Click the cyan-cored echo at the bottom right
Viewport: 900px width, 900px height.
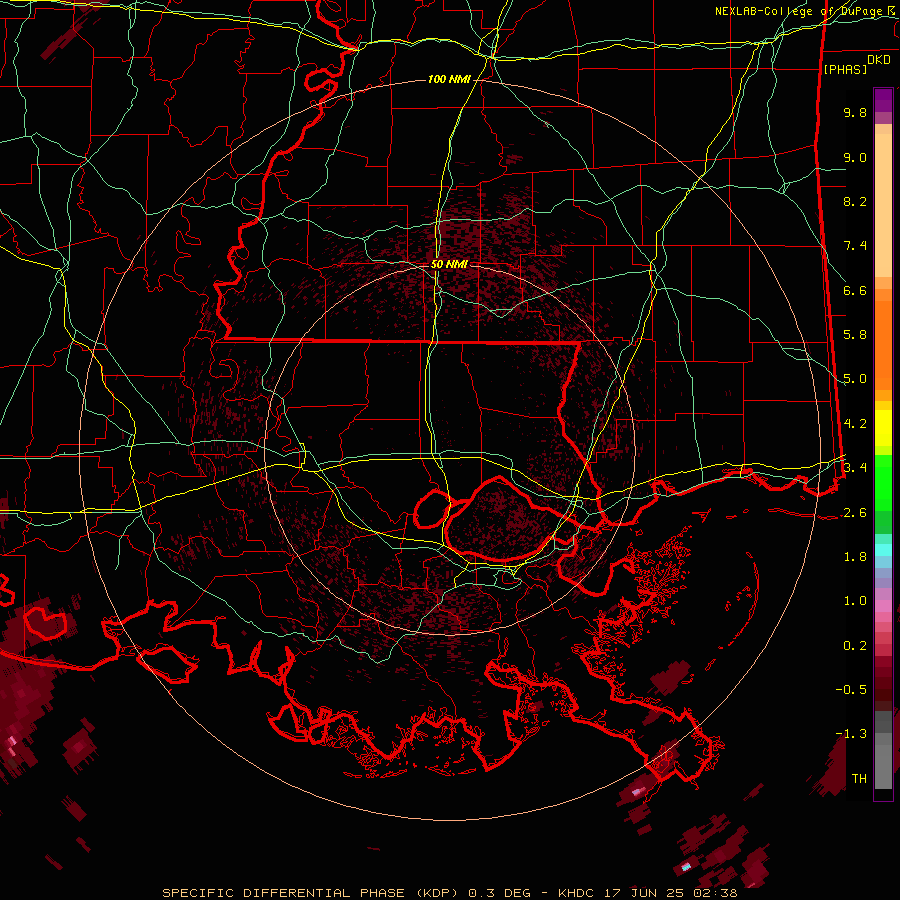pyautogui.click(x=685, y=867)
